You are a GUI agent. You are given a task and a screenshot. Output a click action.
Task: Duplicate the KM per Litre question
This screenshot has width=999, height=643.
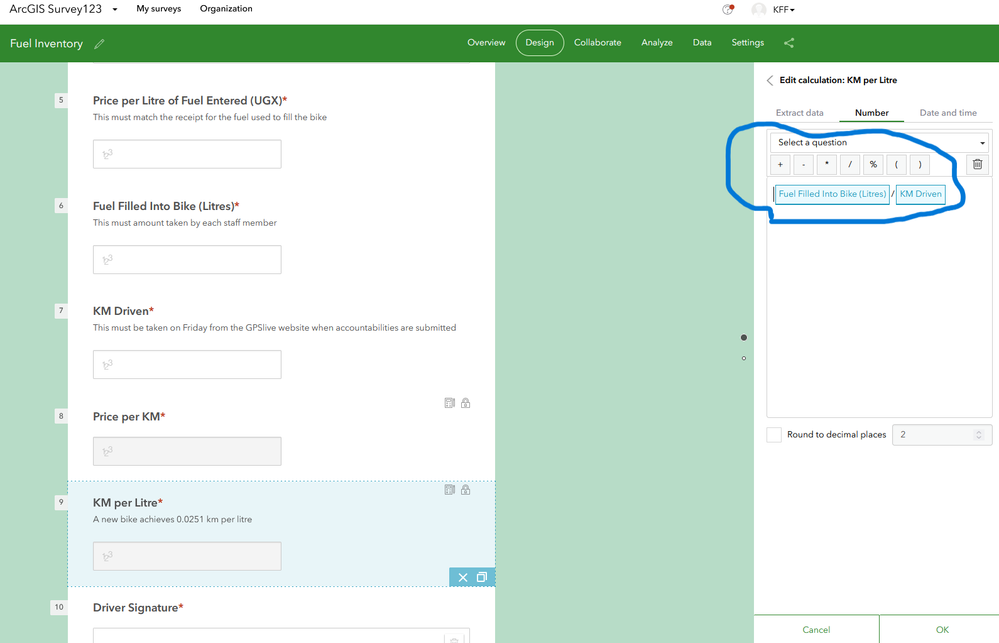coord(482,577)
